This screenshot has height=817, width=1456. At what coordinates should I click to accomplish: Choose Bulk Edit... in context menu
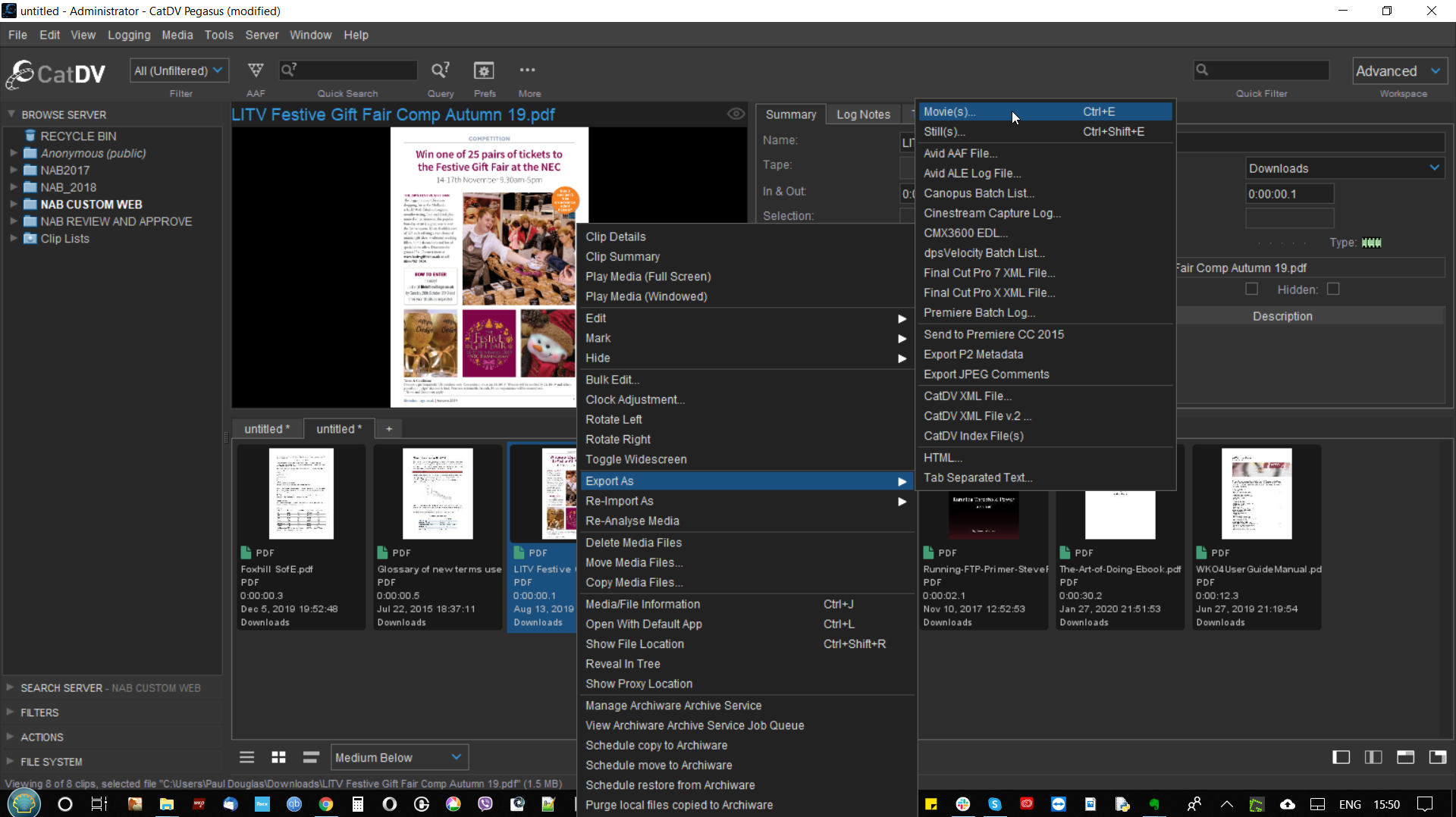[x=746, y=380]
